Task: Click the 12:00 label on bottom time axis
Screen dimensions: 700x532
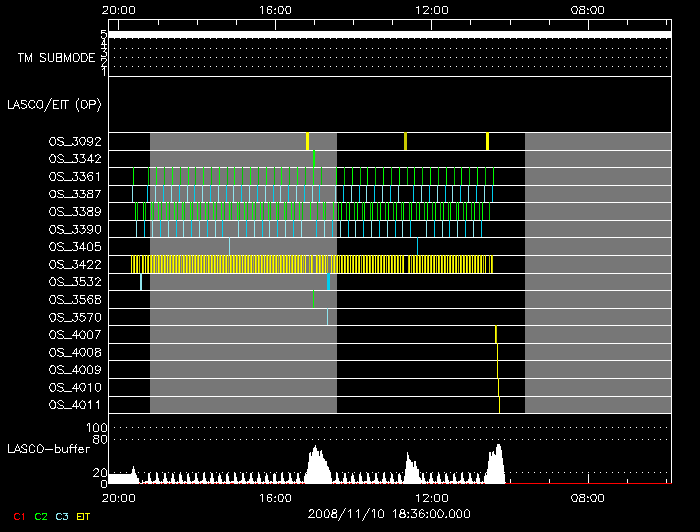Action: 431,497
